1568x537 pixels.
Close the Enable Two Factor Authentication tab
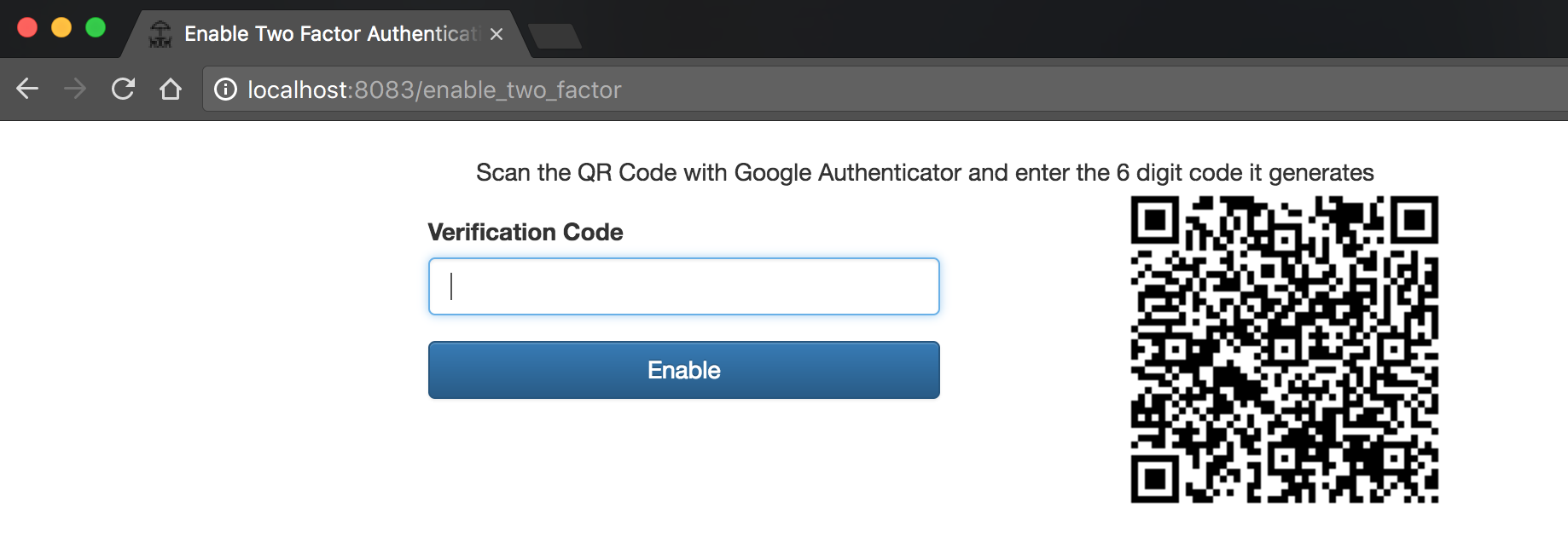click(497, 34)
